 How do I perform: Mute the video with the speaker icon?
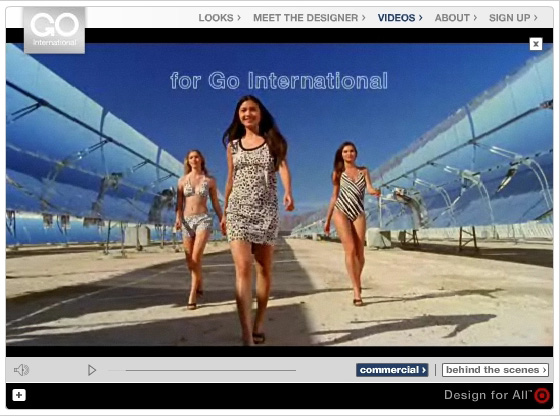[x=21, y=370]
